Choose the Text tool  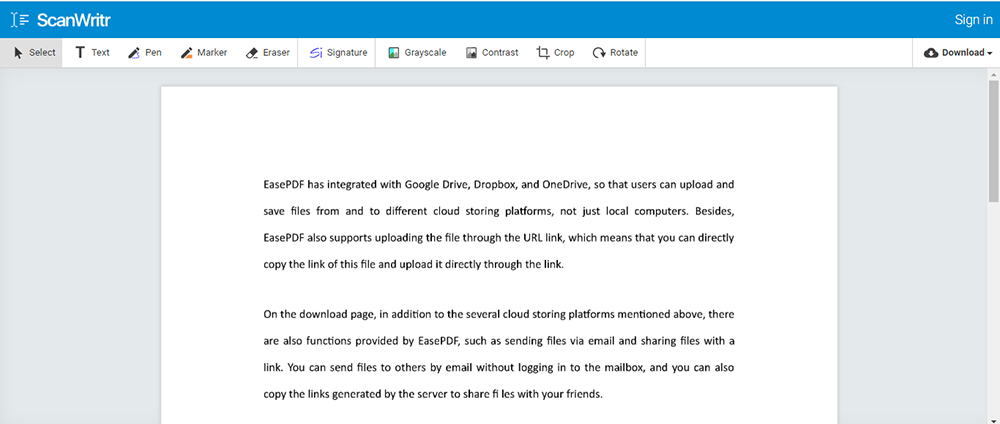pos(92,53)
